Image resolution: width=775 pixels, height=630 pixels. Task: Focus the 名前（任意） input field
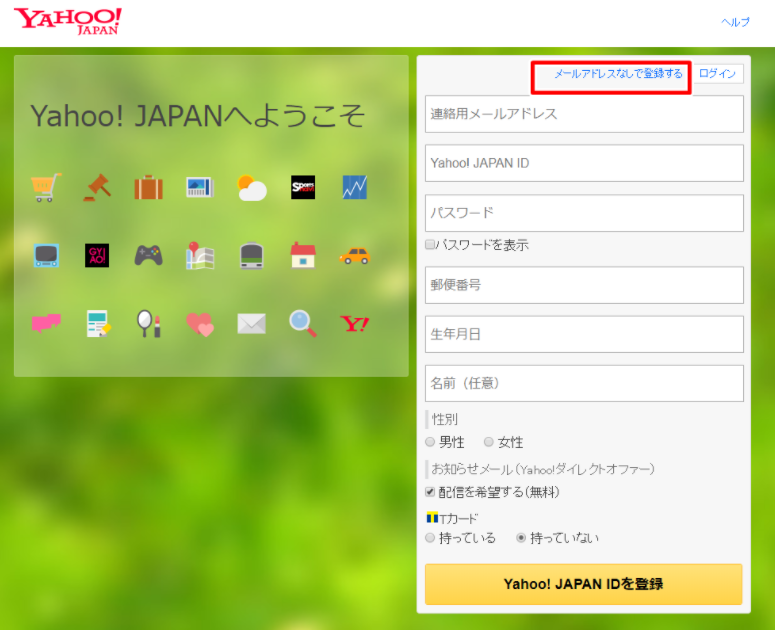584,383
